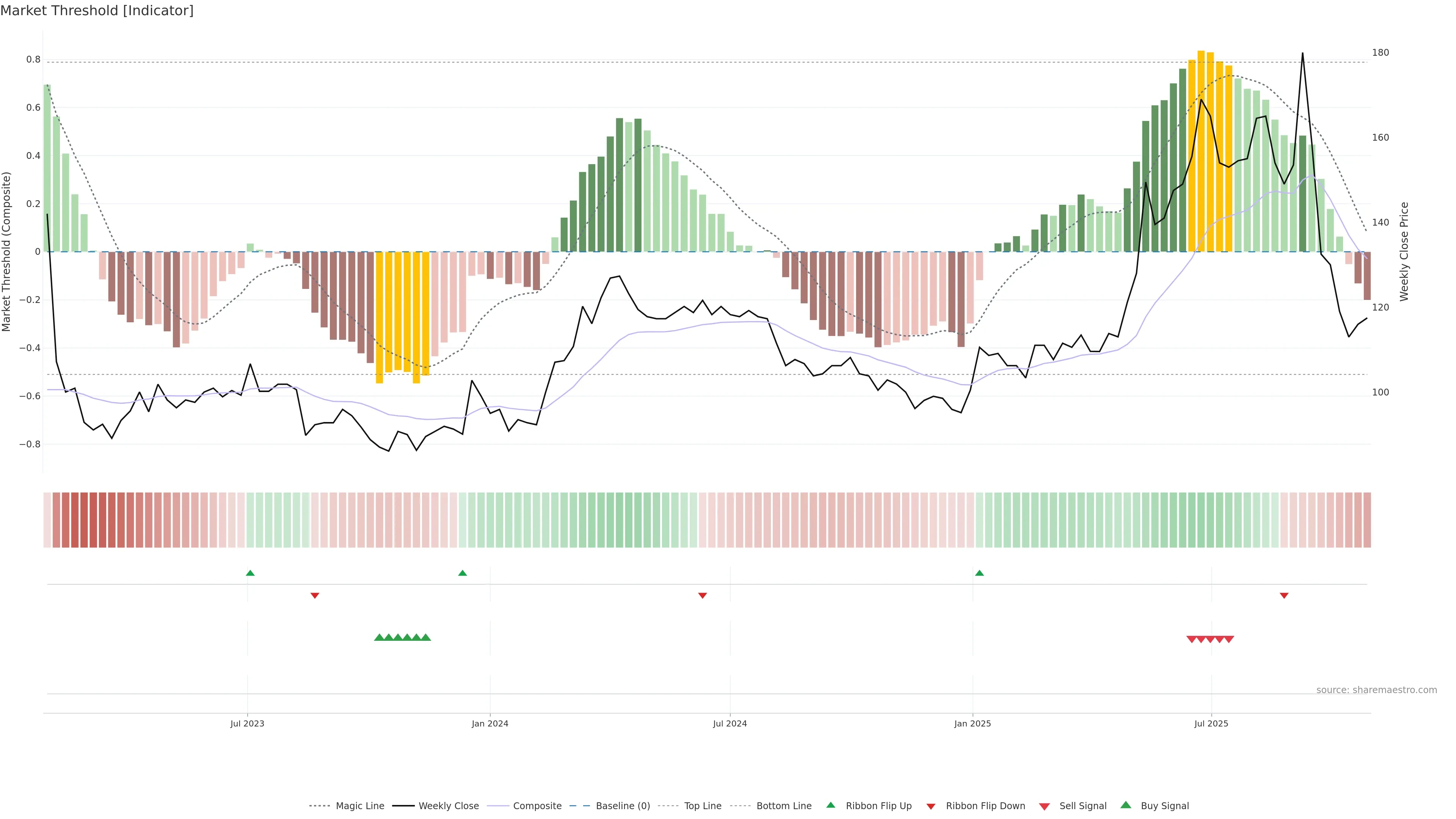
Task: Click the Market Threshold [Indicator] chart title
Action: tap(97, 11)
